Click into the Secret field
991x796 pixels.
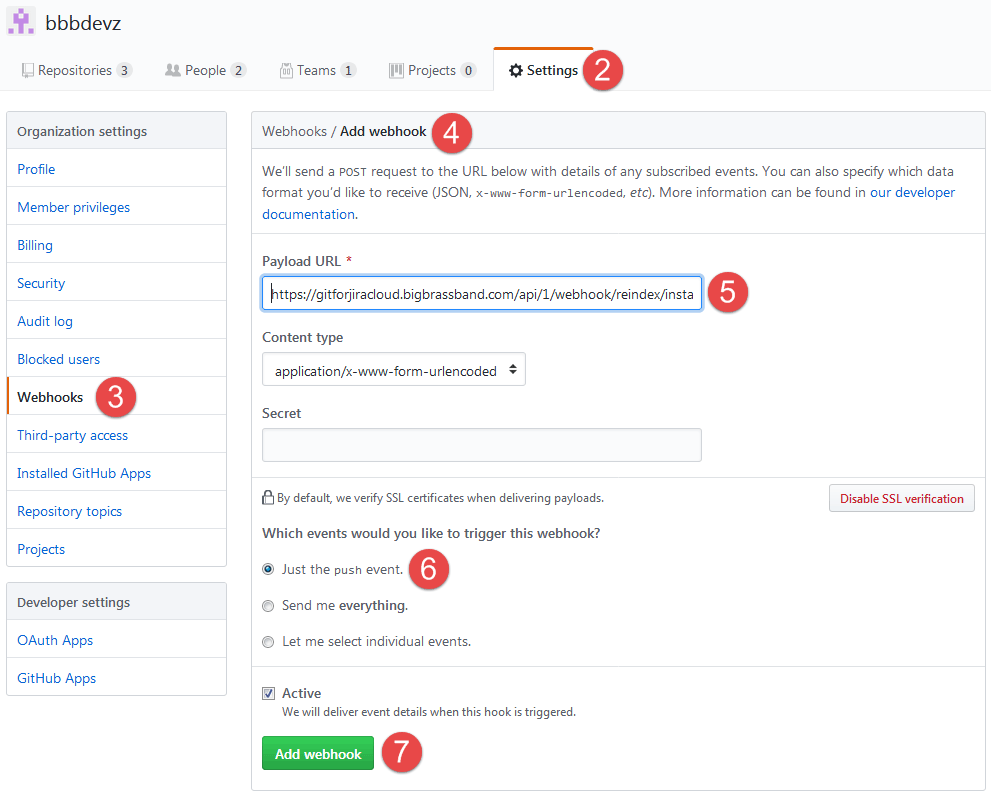482,445
